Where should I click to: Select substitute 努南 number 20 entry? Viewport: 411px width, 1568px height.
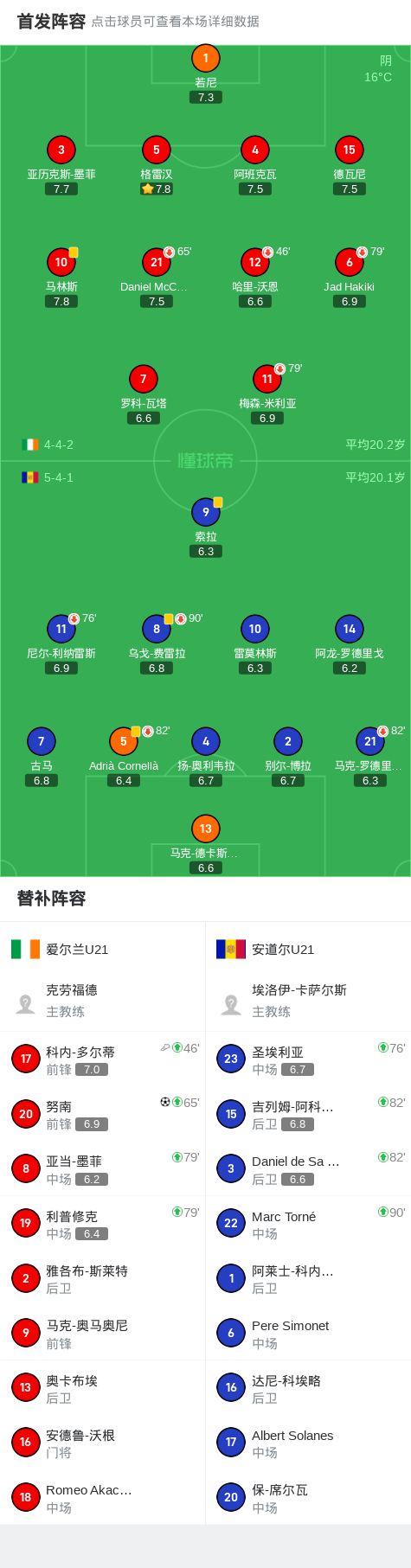[x=102, y=1114]
